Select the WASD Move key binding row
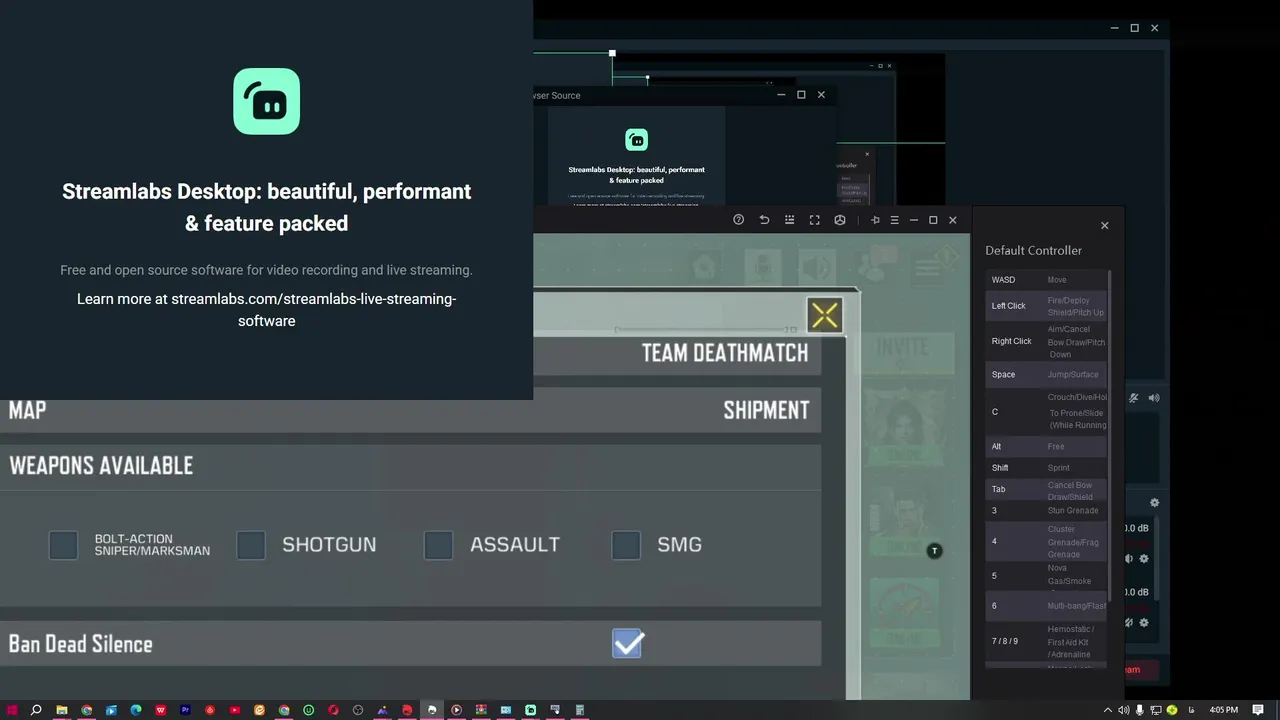Viewport: 1280px width, 720px height. pos(1047,280)
